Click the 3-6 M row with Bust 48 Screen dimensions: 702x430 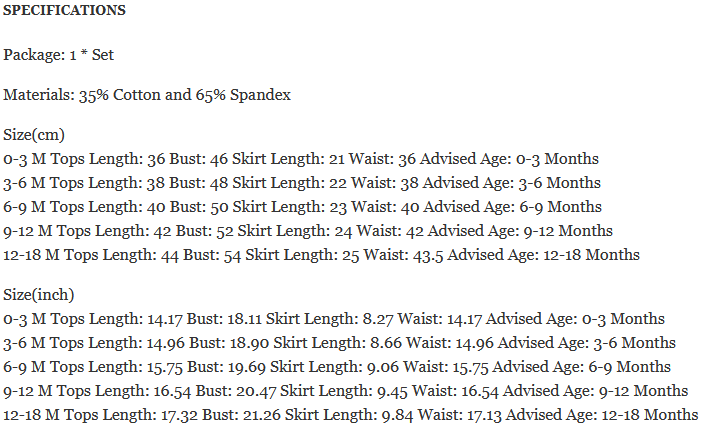click(x=302, y=183)
